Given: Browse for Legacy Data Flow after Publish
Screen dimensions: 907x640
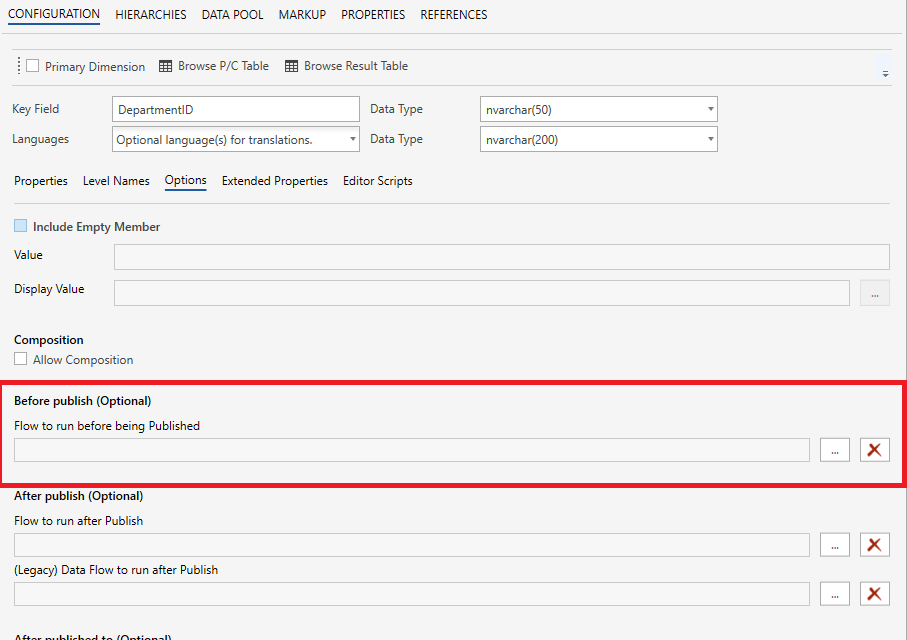Looking at the screenshot, I should point(834,594).
